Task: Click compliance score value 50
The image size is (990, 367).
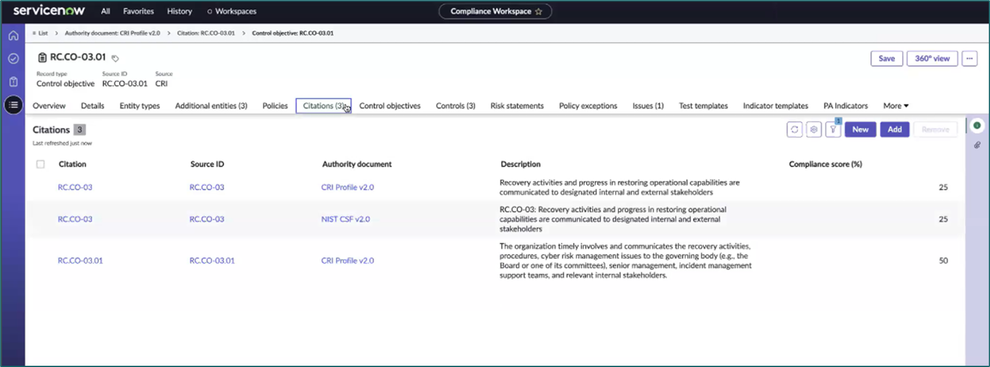Action: coord(943,260)
